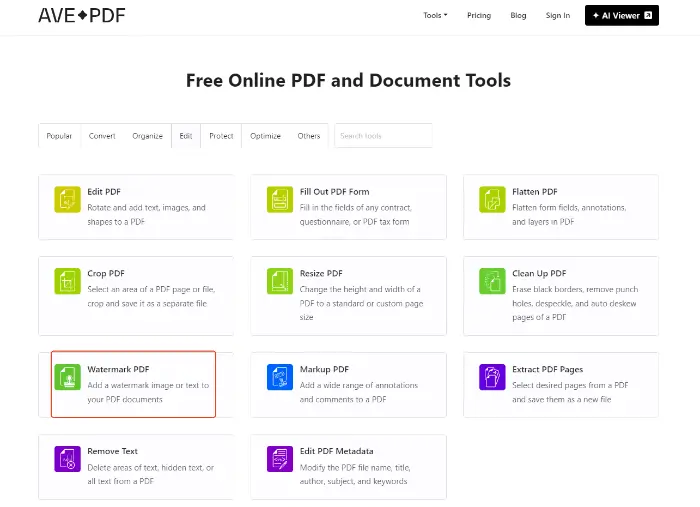
Task: Open the Watermark PDF title link
Action: point(118,370)
